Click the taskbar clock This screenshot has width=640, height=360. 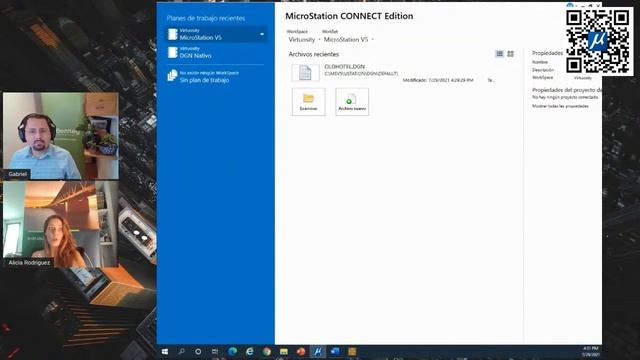click(x=591, y=351)
